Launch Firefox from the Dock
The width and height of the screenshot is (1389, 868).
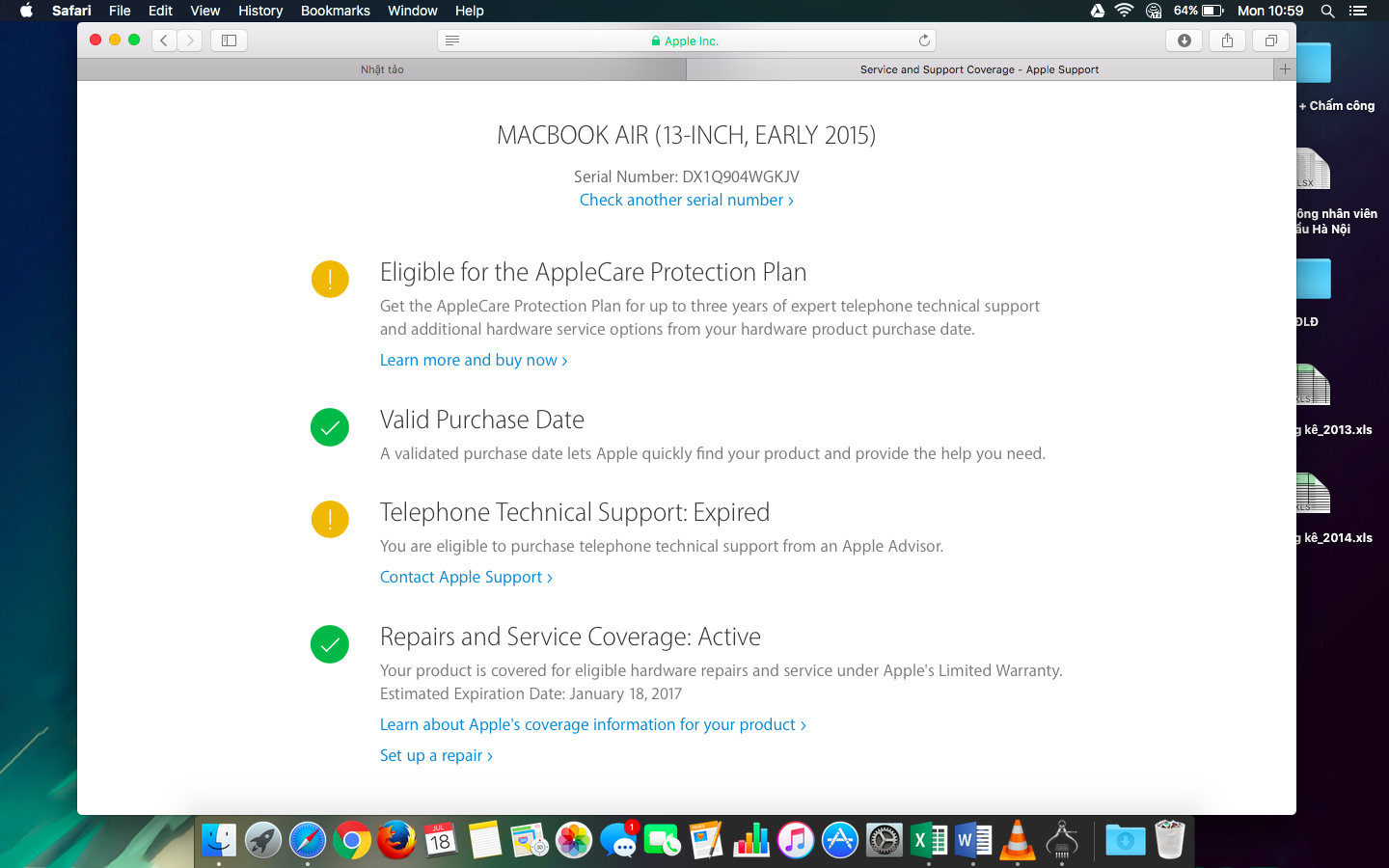pos(395,841)
